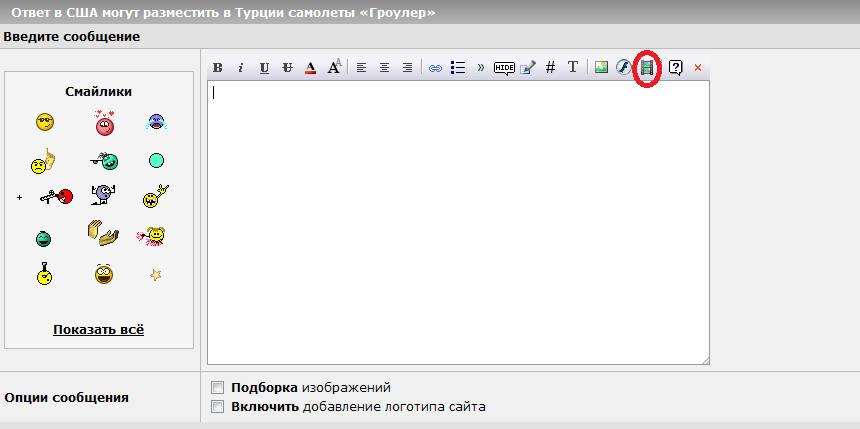Viewport: 860px width, 429px height.
Task: Insert an image into the message
Action: point(601,67)
